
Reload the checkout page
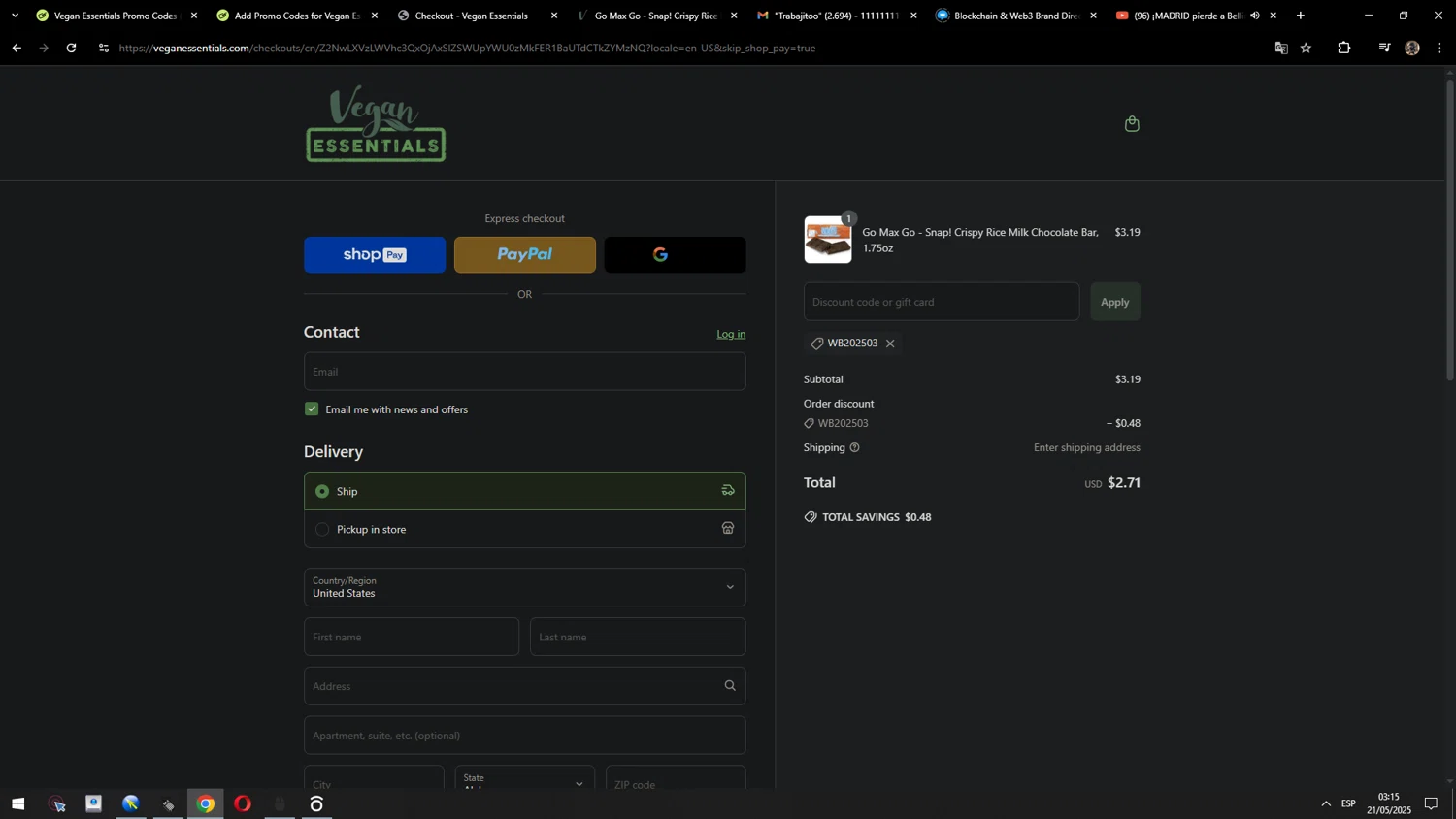pyautogui.click(x=71, y=48)
